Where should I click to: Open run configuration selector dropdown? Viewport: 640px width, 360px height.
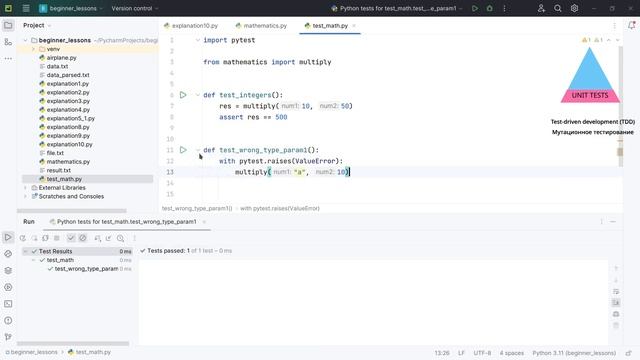pos(398,8)
